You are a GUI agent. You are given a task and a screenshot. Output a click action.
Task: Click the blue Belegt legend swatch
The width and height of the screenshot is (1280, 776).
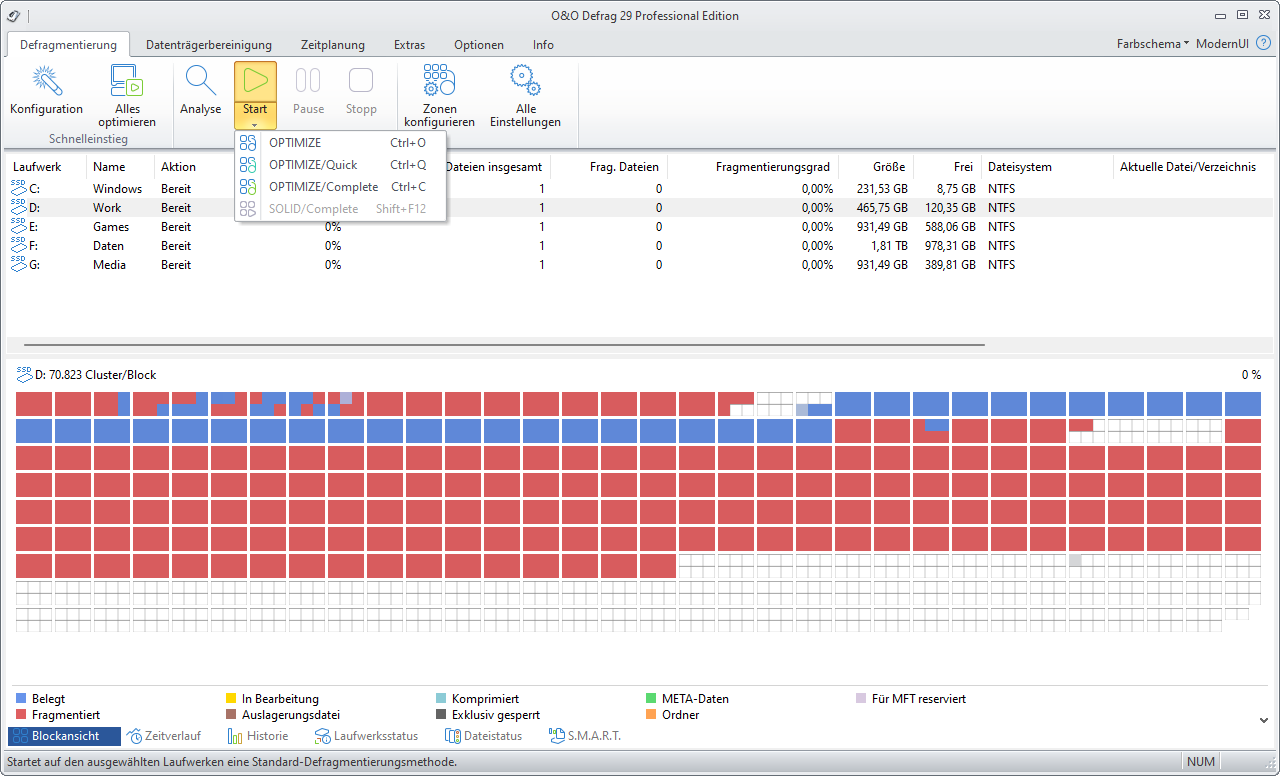coord(22,699)
